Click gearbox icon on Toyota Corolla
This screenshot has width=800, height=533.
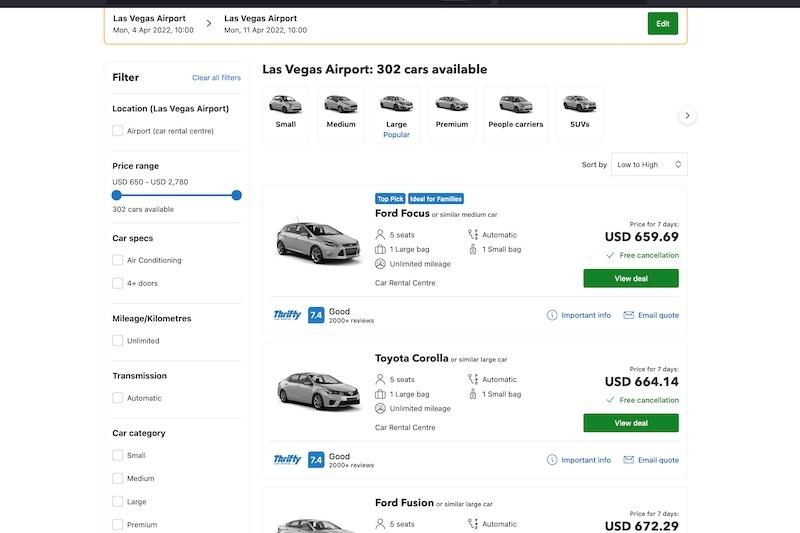point(472,379)
